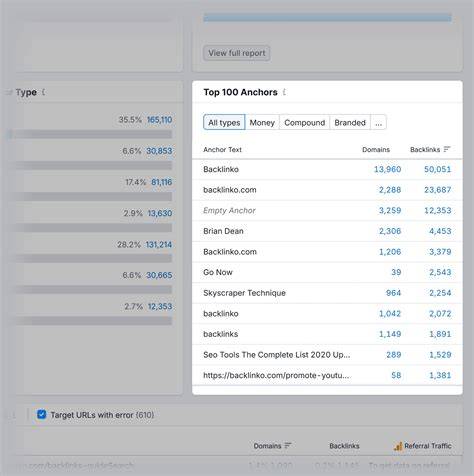Open the 30,853 value in Type panel
This screenshot has width=474, height=476.
159,151
